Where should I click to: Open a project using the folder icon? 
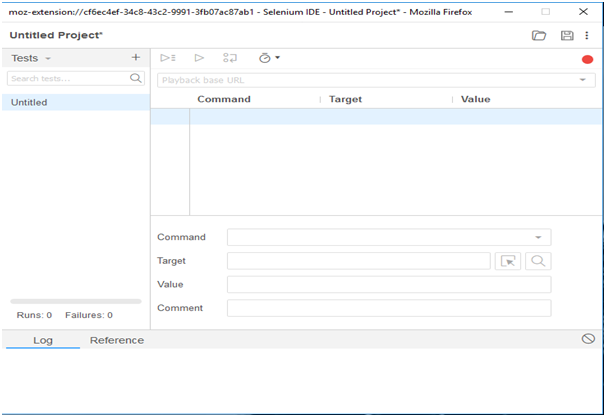tap(539, 35)
